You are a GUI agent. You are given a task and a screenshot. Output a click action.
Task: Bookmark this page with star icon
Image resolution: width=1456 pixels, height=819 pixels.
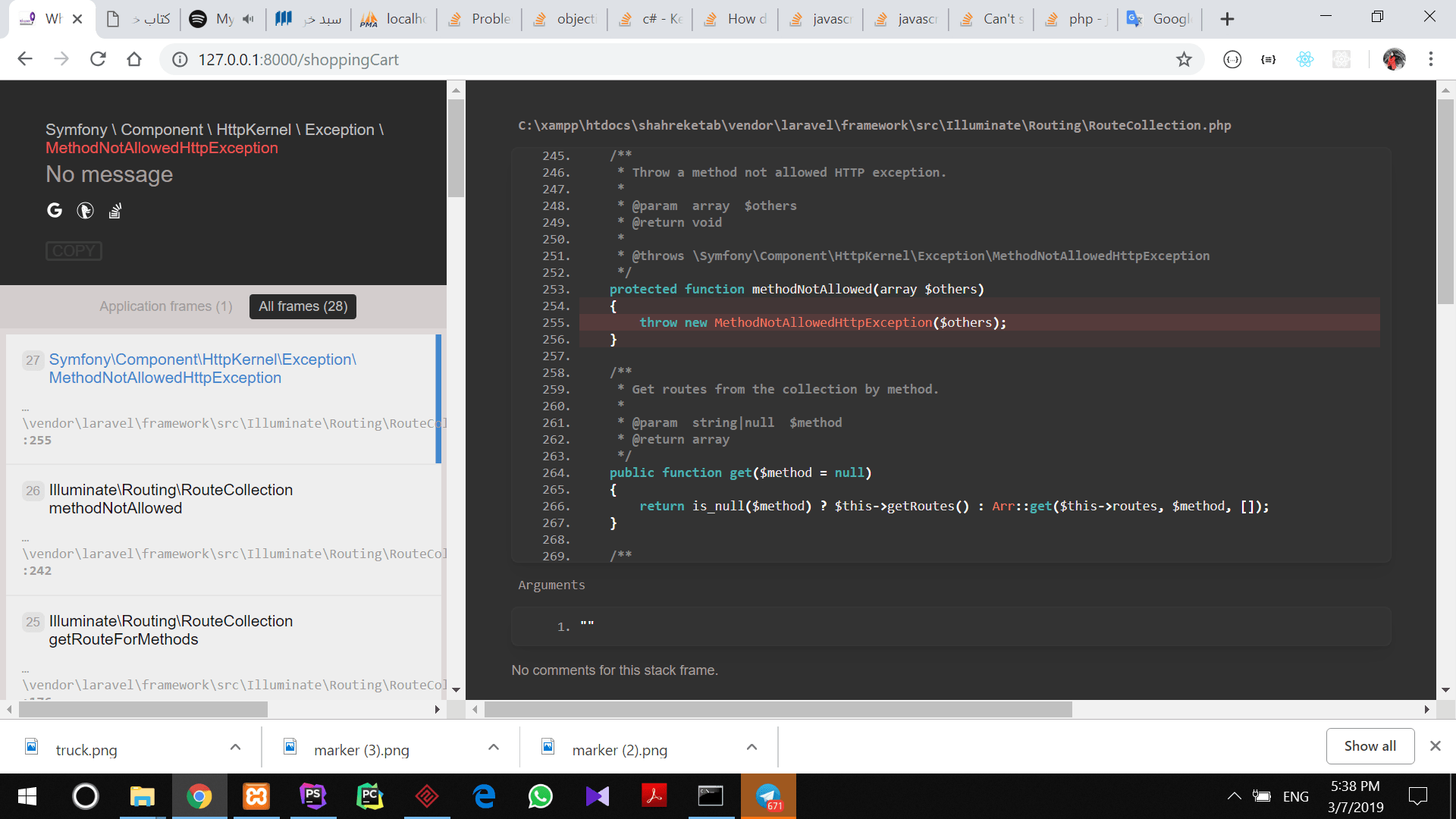[1184, 59]
